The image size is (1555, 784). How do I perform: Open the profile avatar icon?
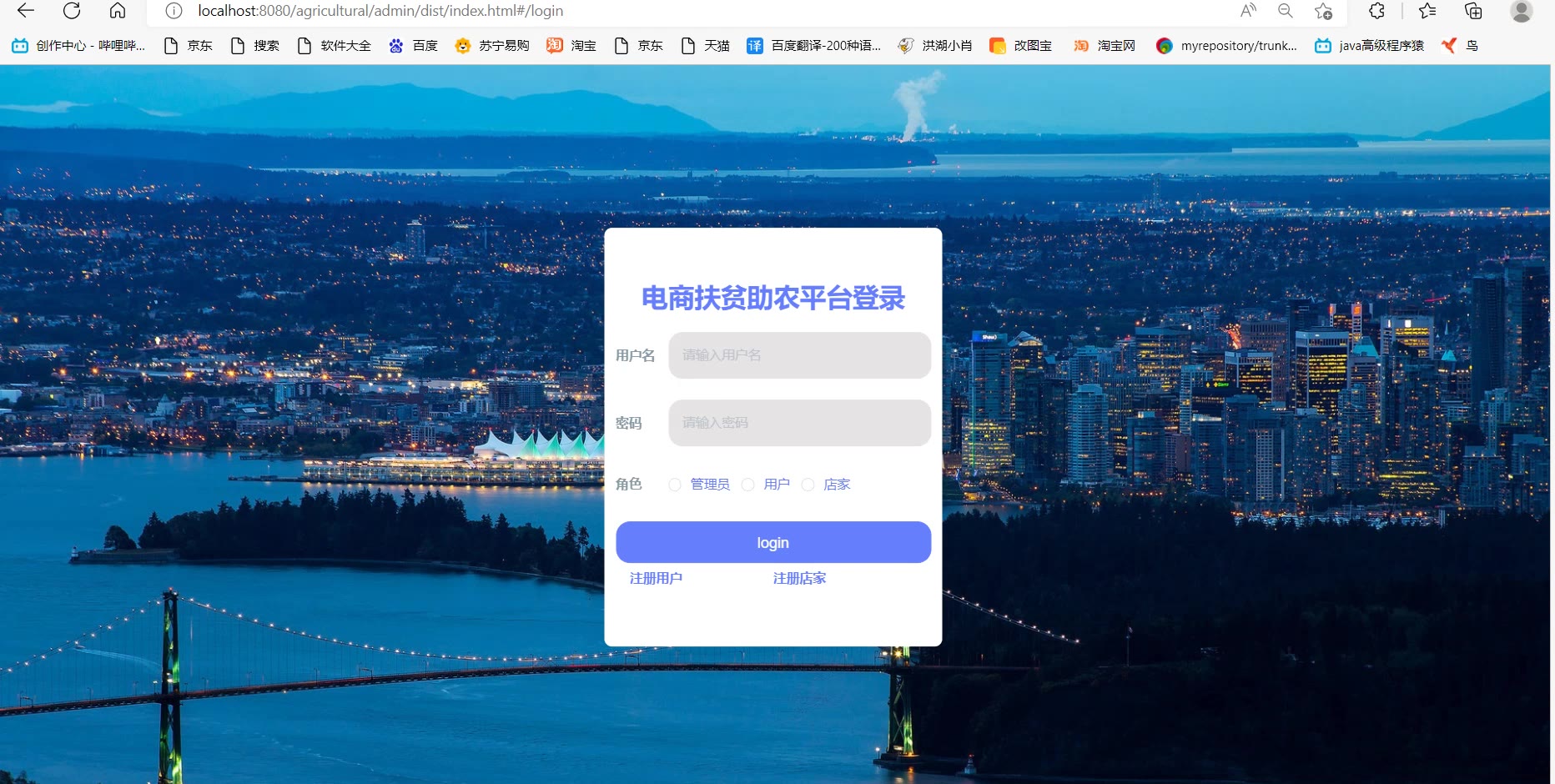1522,11
